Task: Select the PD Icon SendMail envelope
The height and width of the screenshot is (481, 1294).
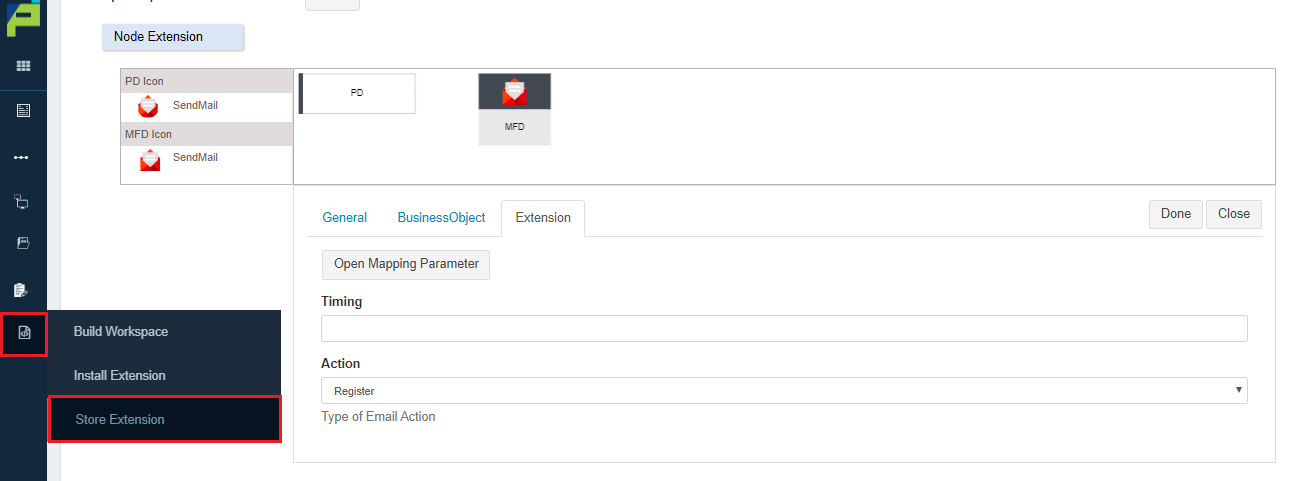Action: pos(148,105)
